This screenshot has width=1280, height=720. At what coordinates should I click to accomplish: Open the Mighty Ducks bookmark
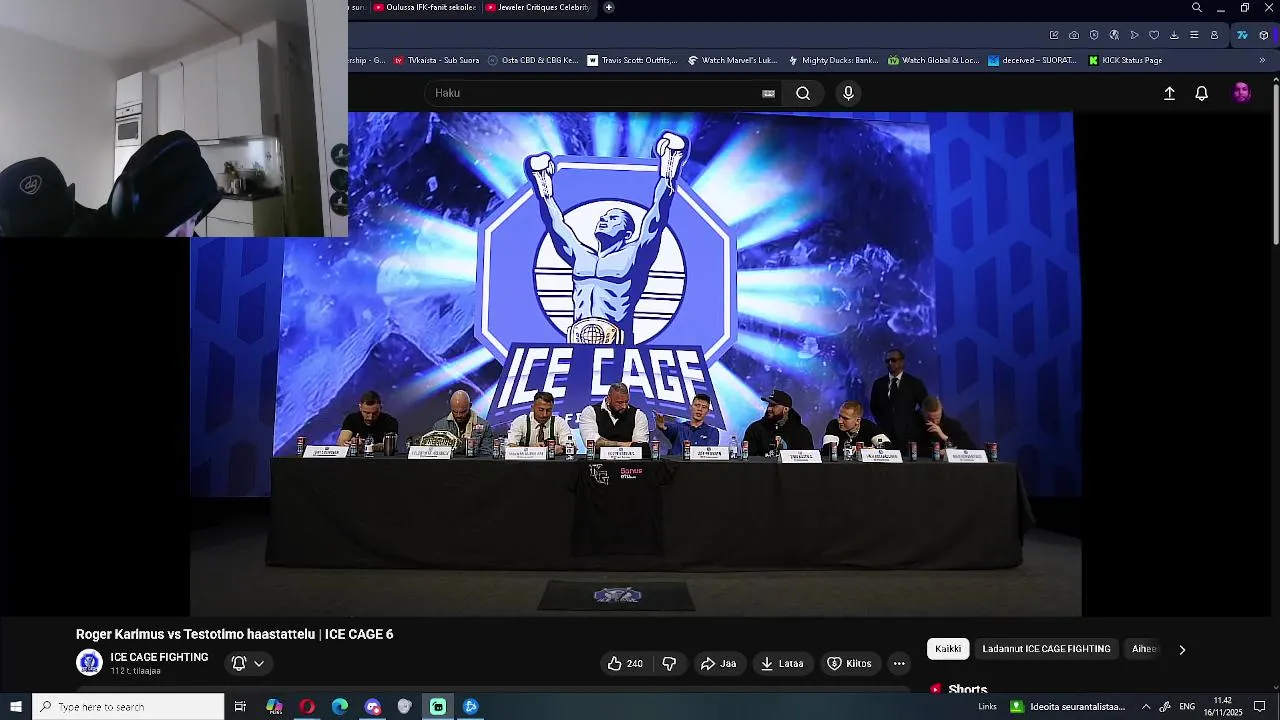pyautogui.click(x=833, y=60)
